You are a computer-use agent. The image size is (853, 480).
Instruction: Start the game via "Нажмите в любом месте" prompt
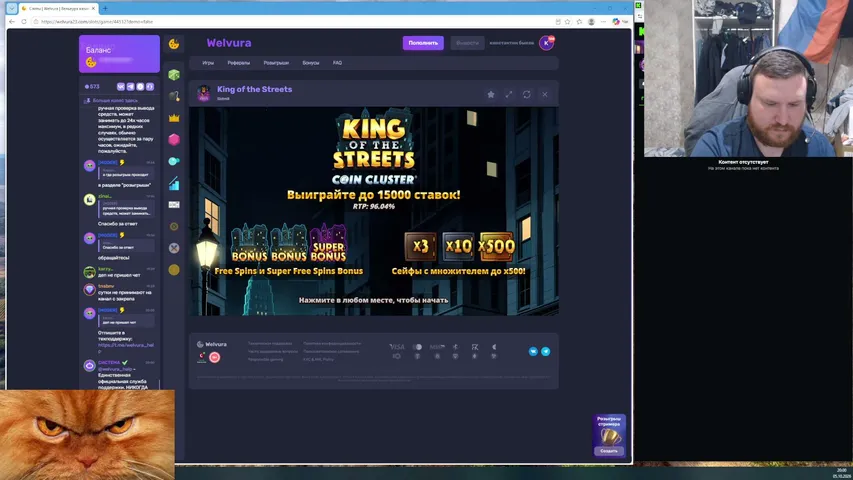click(373, 300)
